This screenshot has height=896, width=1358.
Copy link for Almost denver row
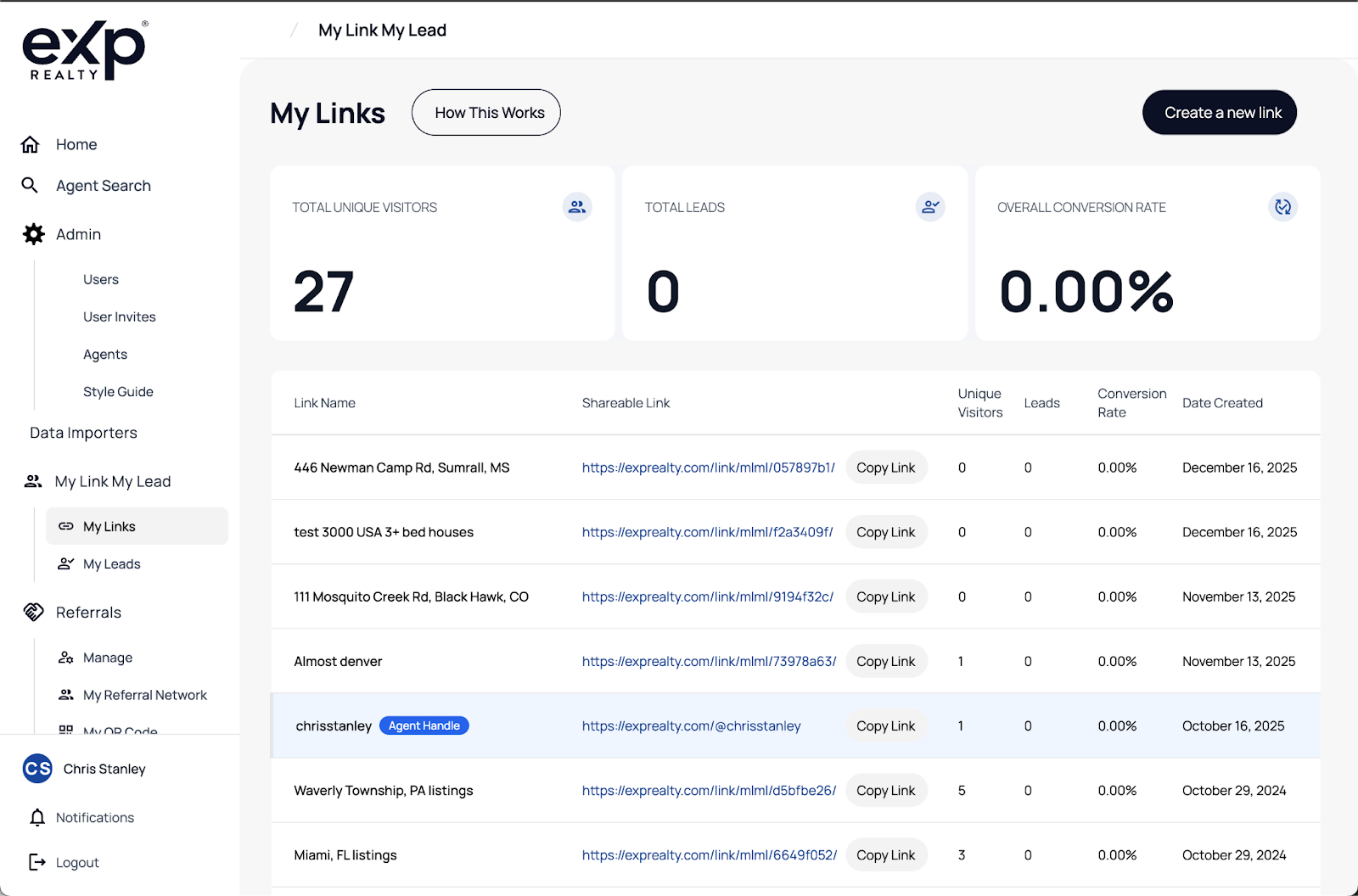tap(885, 661)
